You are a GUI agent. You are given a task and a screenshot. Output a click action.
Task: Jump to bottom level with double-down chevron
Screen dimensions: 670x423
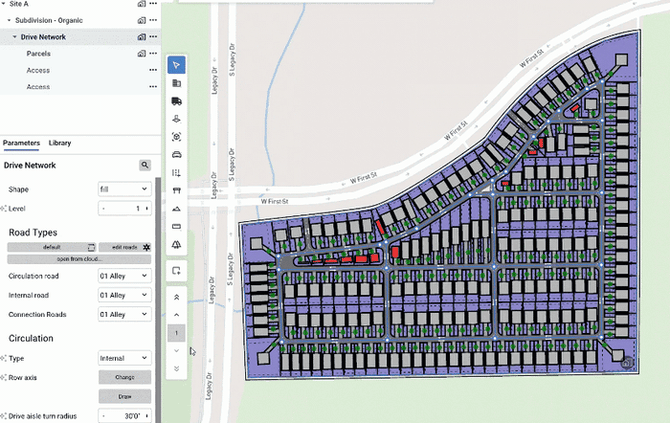(x=176, y=368)
